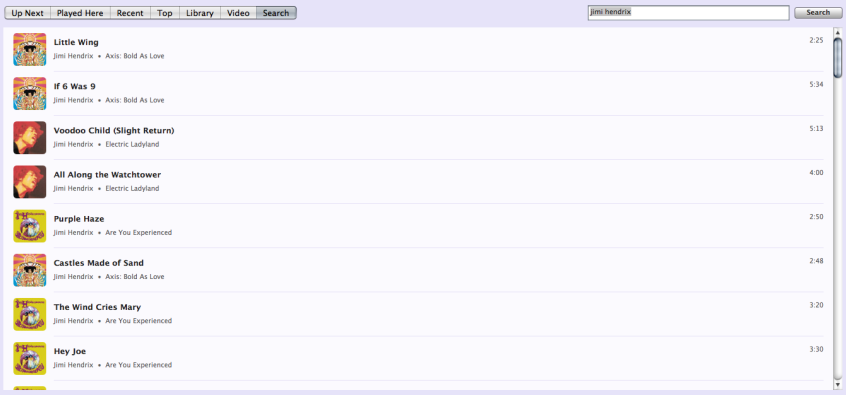Click Are You Experienced under Purple Haze
The image size is (846, 395).
(x=139, y=233)
